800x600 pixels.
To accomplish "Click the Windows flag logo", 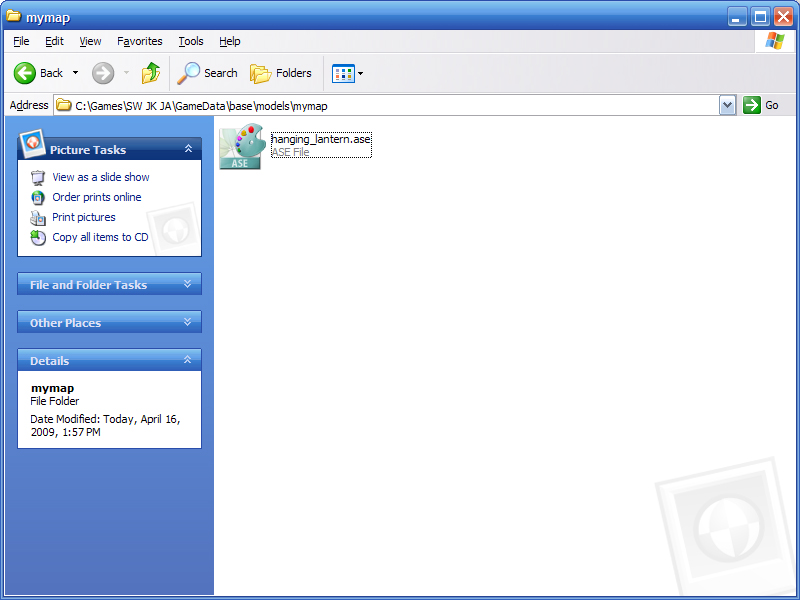I will 774,41.
